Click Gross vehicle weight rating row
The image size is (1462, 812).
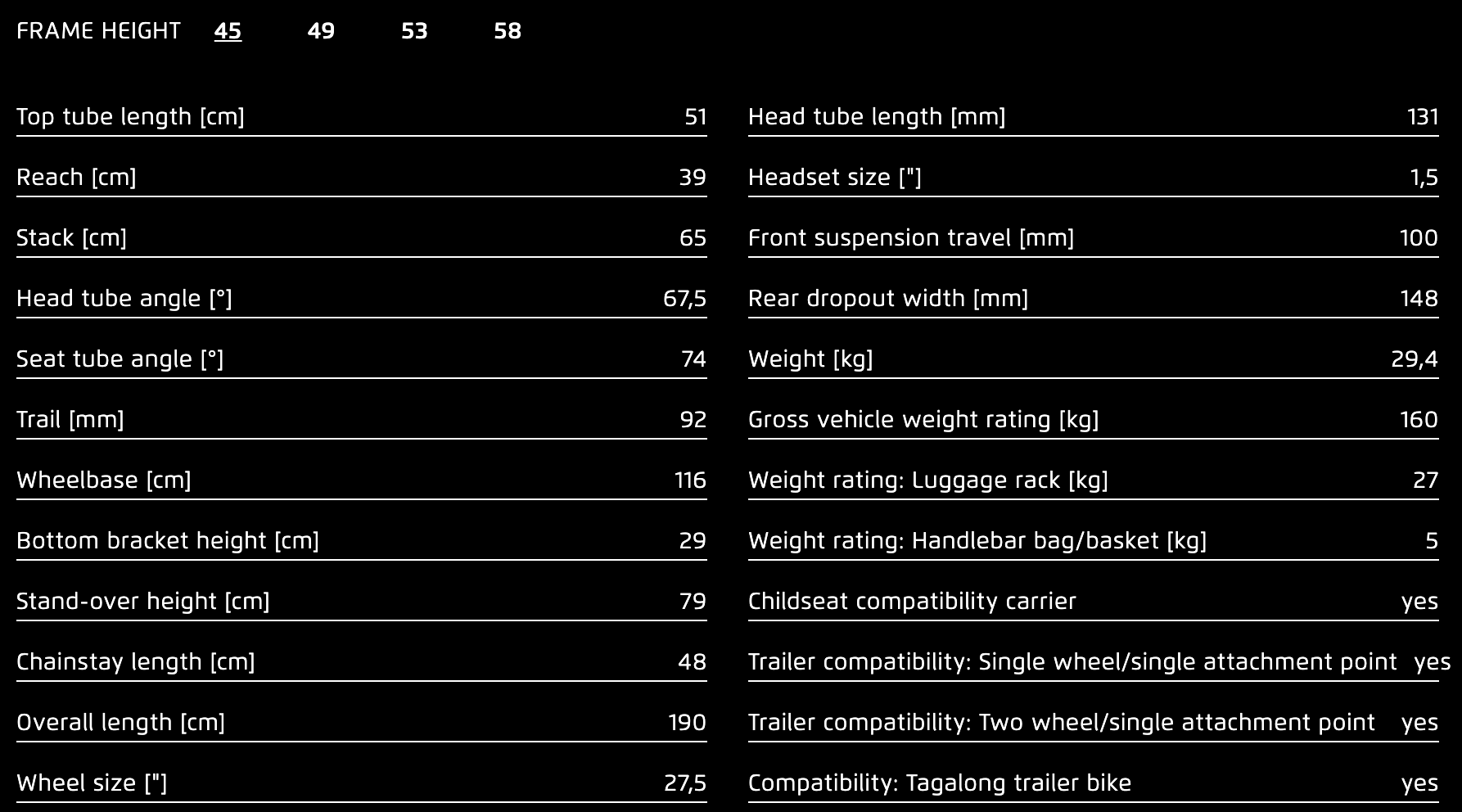[1094, 420]
